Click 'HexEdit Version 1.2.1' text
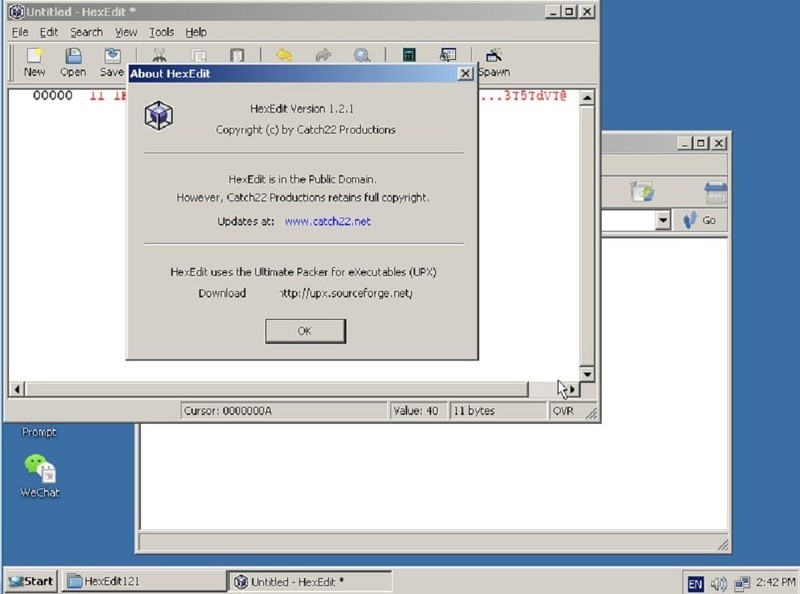This screenshot has width=800, height=594. (302, 109)
